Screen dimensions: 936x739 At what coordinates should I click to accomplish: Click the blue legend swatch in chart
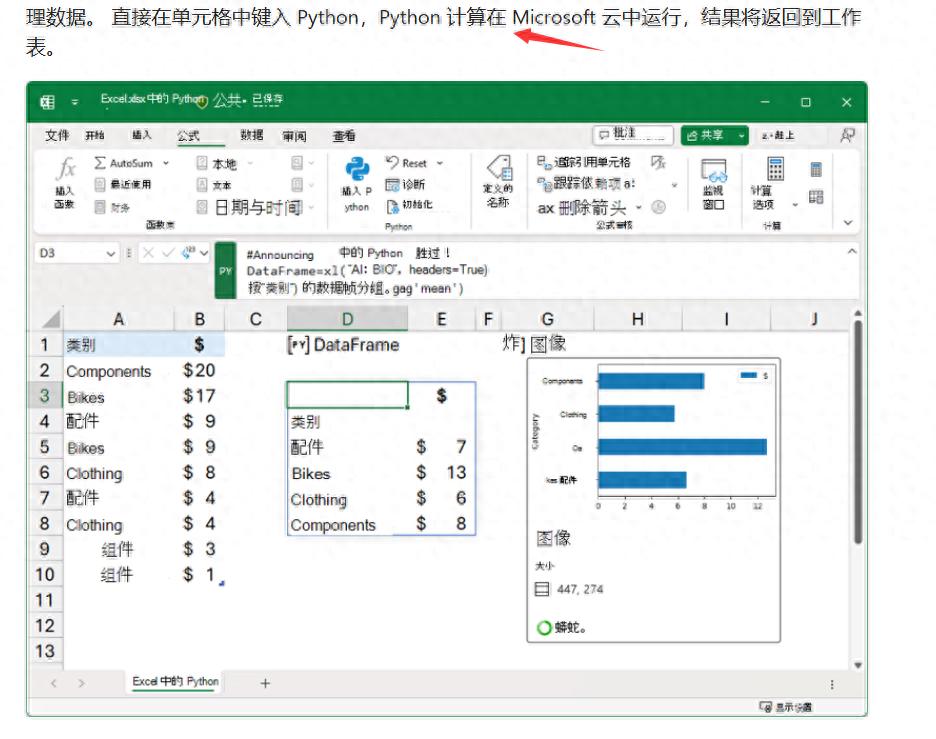pos(749,375)
